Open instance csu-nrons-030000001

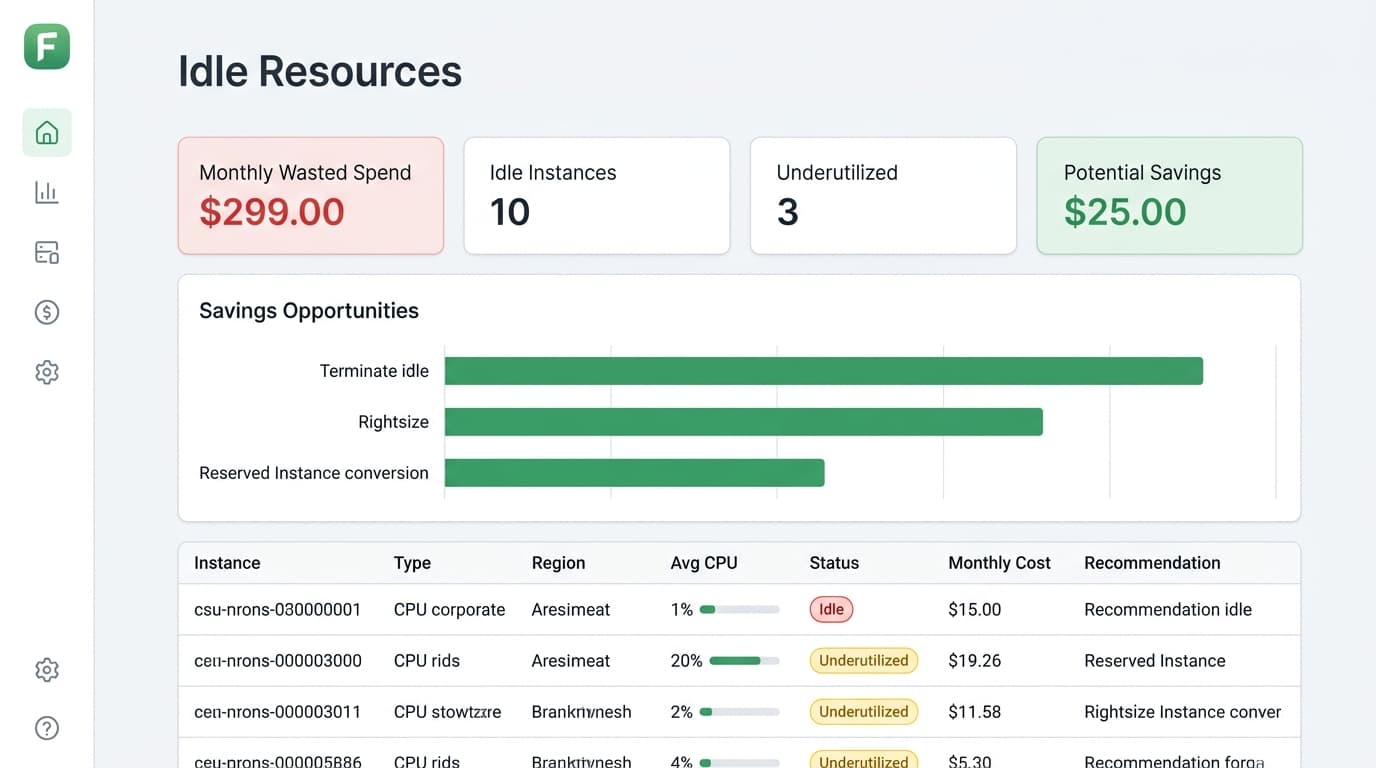coord(277,609)
